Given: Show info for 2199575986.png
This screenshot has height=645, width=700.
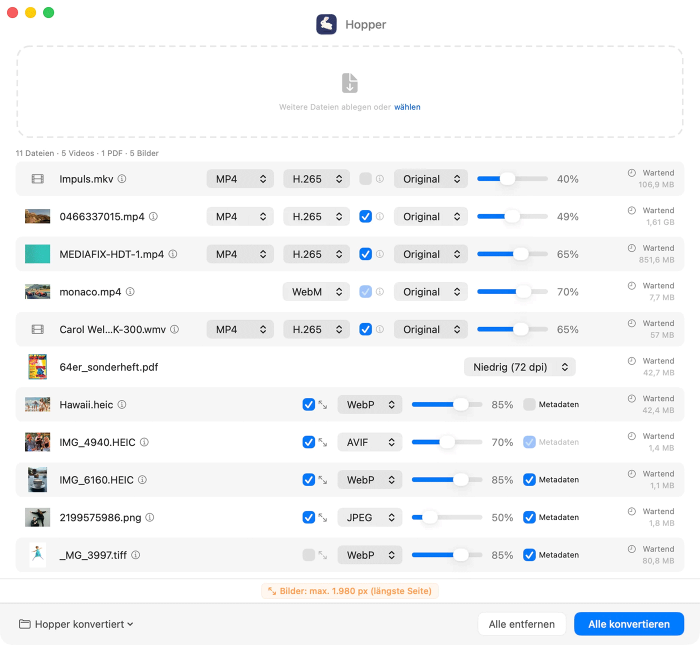Looking at the screenshot, I should pyautogui.click(x=150, y=517).
